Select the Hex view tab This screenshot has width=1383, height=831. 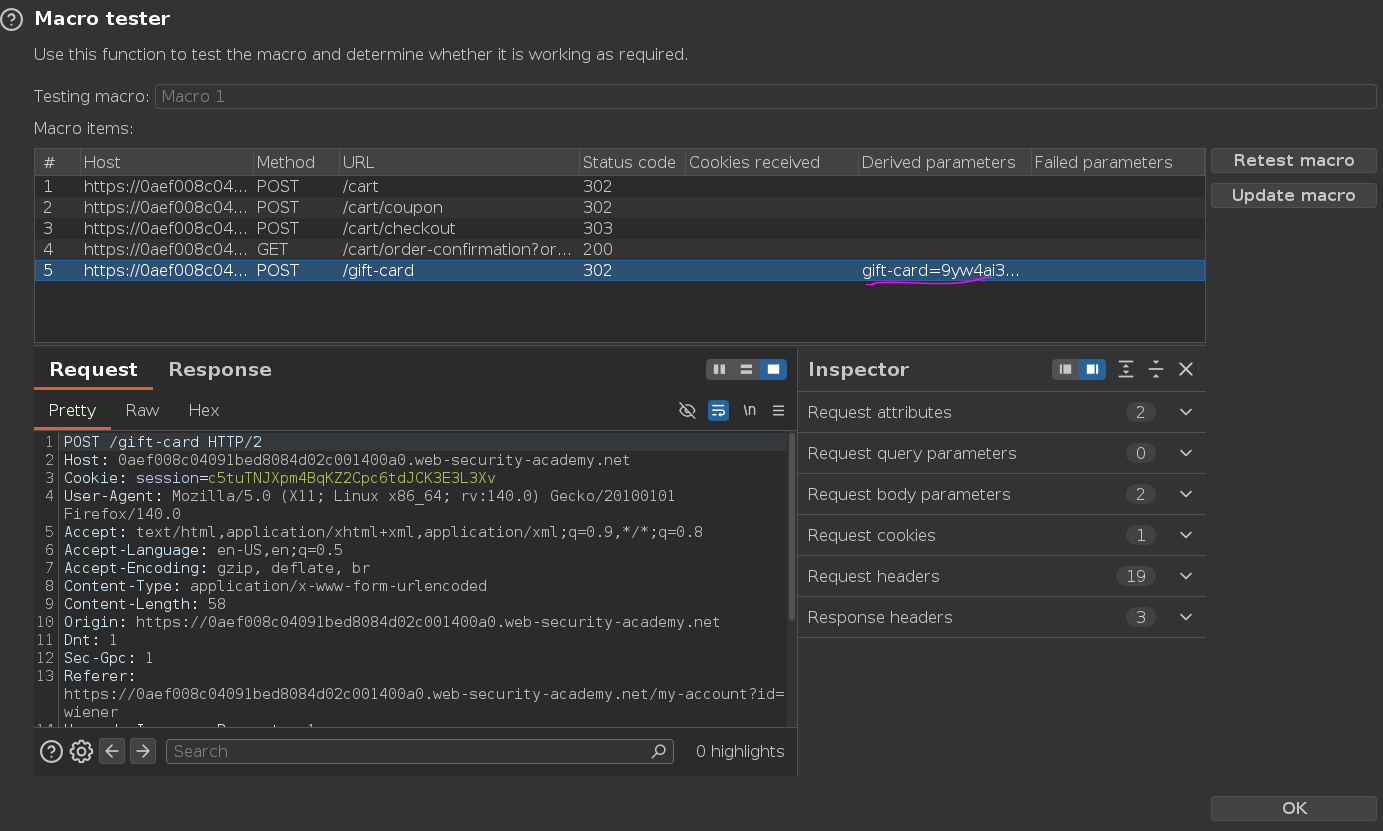(204, 410)
